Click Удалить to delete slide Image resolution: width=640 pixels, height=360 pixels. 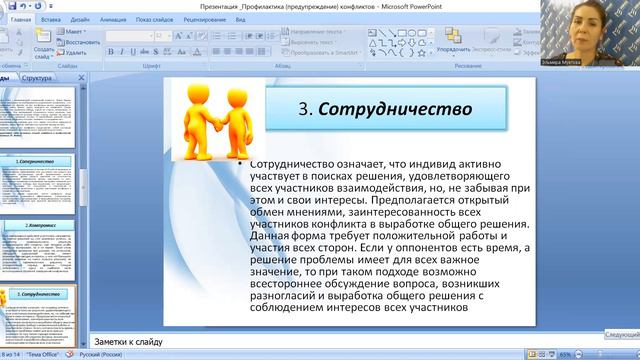(72, 53)
